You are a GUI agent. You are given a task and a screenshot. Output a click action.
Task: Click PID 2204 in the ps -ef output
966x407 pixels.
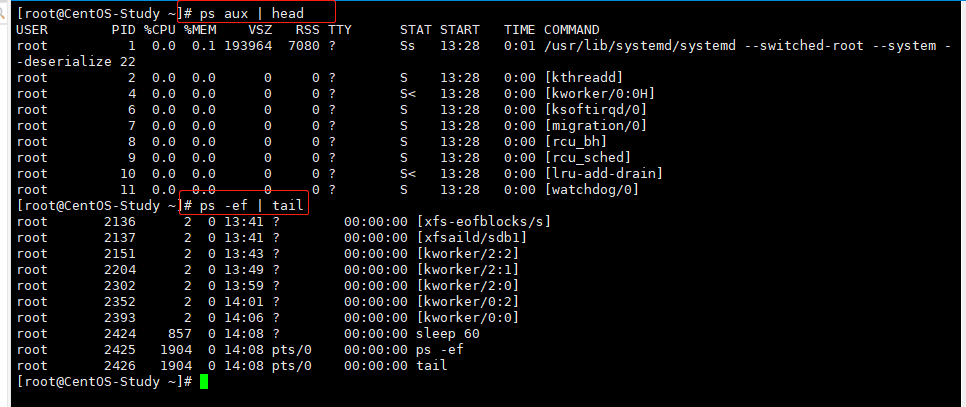pos(120,269)
